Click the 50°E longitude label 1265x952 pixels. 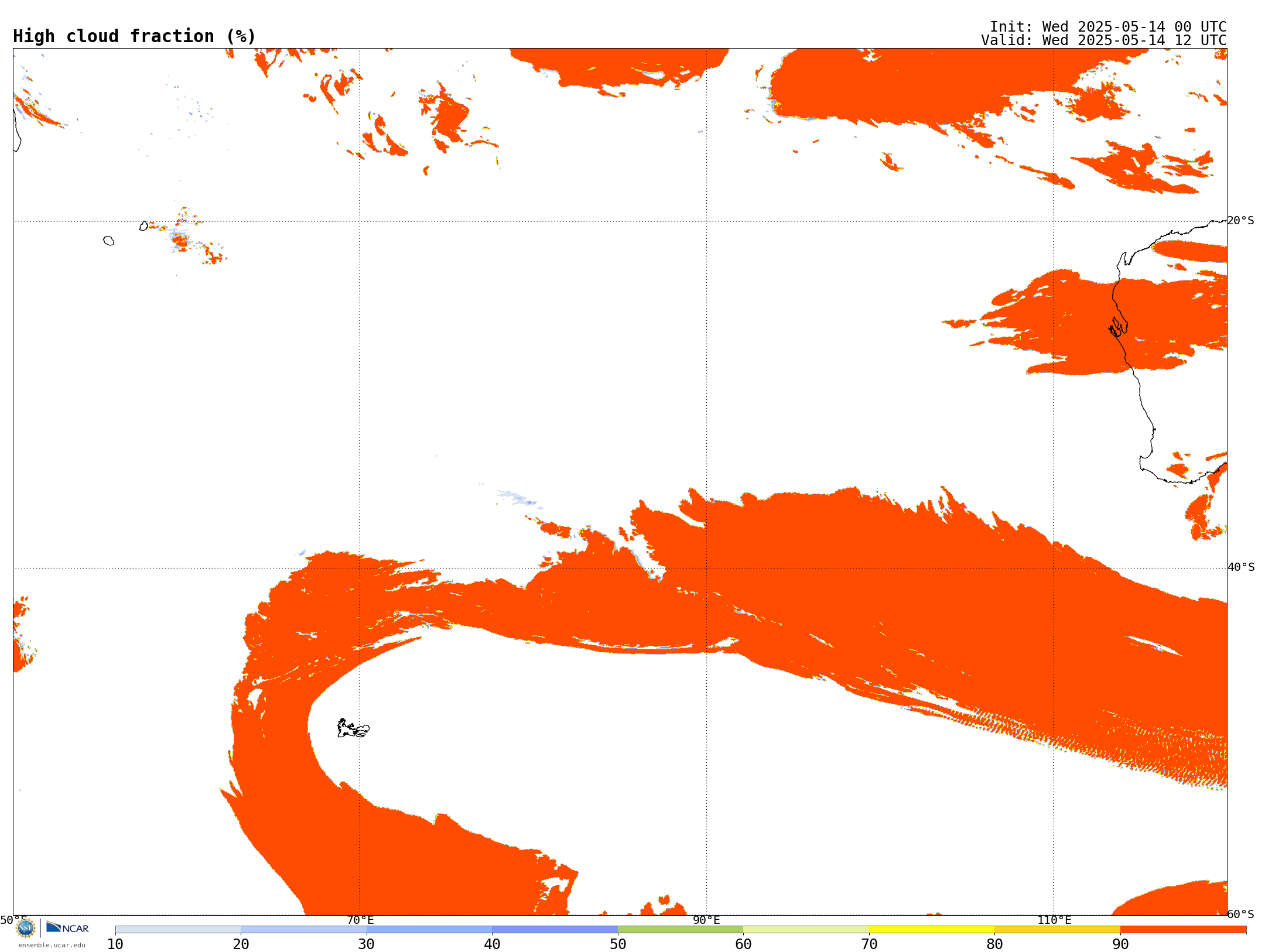(x=13, y=920)
